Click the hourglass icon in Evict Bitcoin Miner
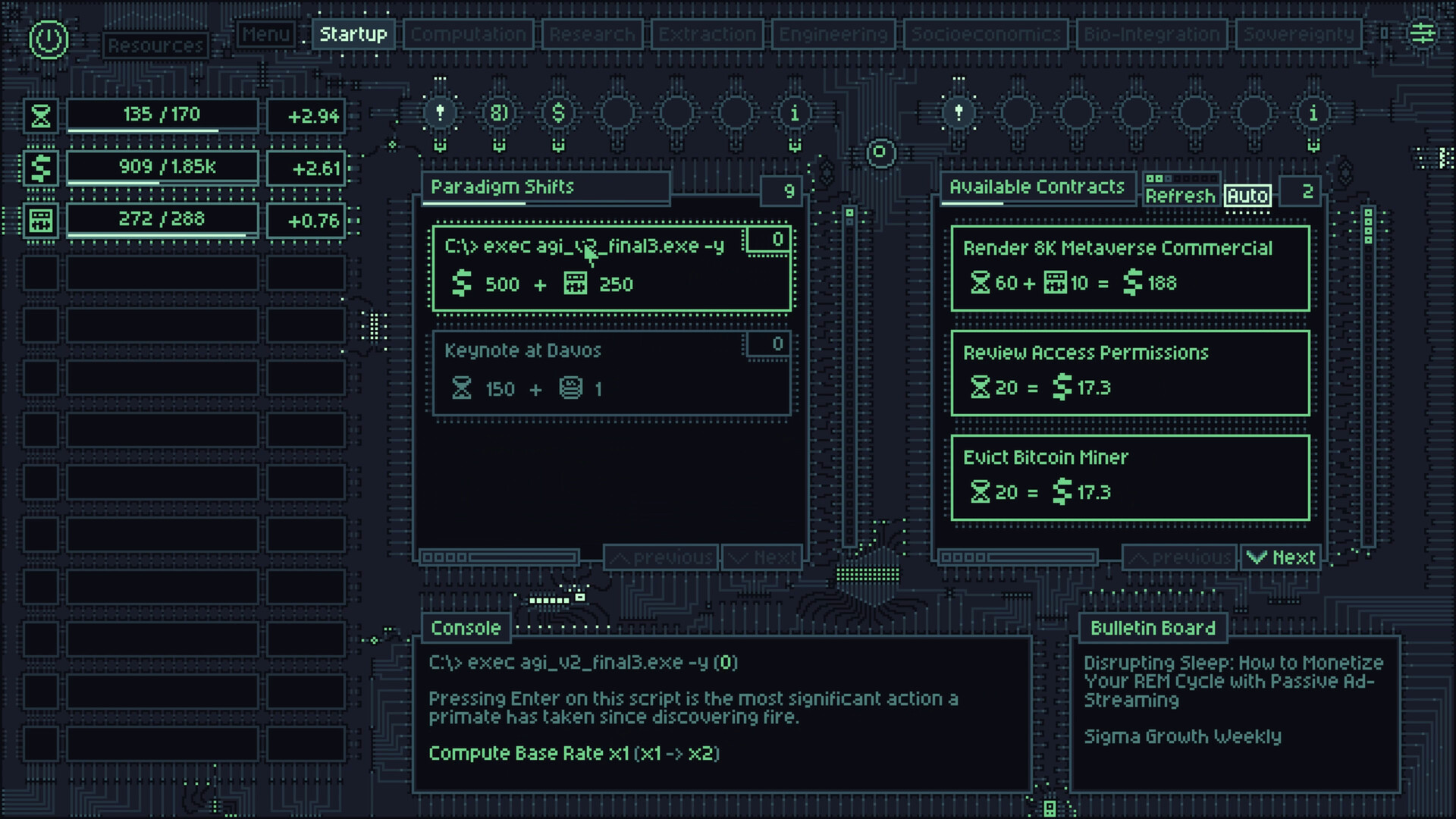Image resolution: width=1456 pixels, height=819 pixels. click(980, 492)
